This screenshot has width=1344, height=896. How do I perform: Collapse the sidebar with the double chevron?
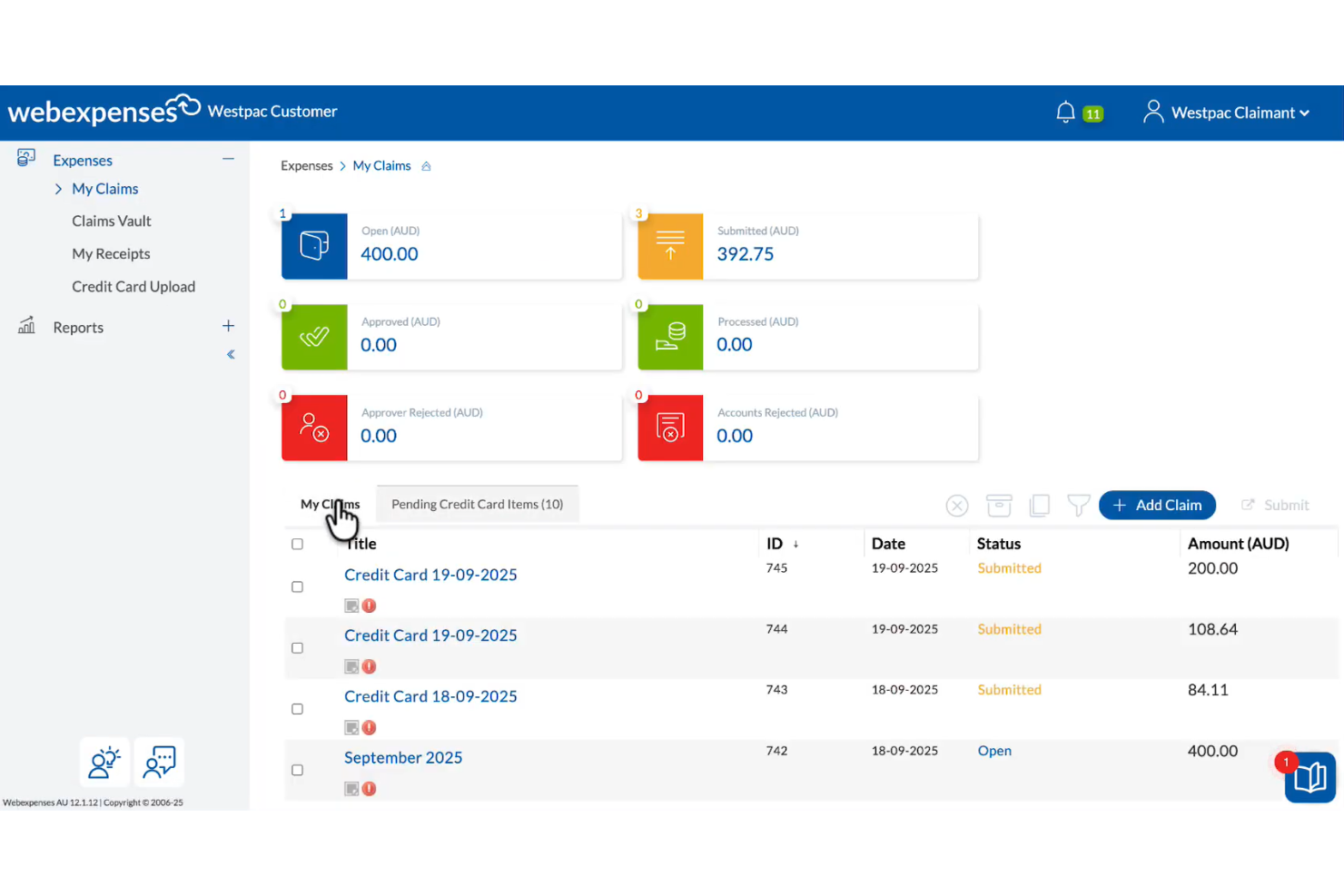click(x=230, y=354)
